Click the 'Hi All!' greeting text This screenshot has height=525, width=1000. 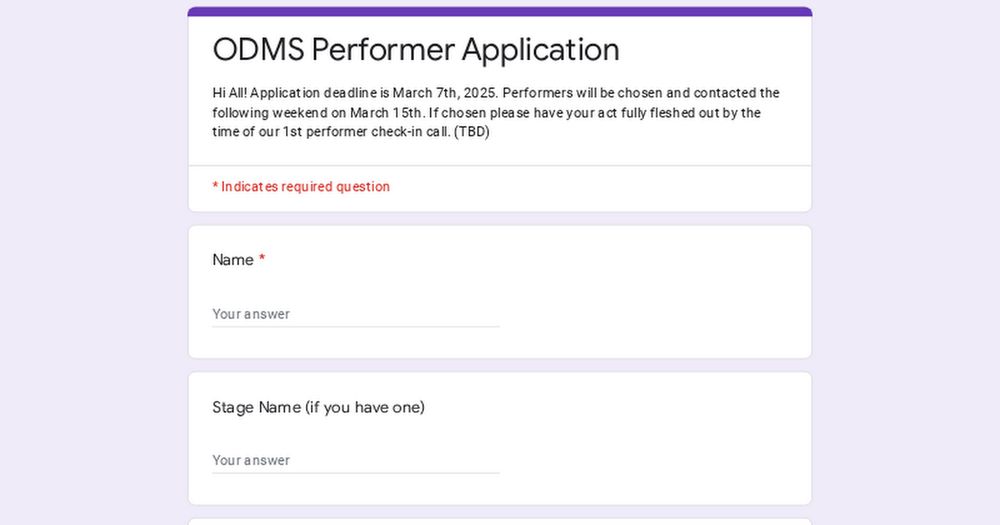(x=230, y=93)
